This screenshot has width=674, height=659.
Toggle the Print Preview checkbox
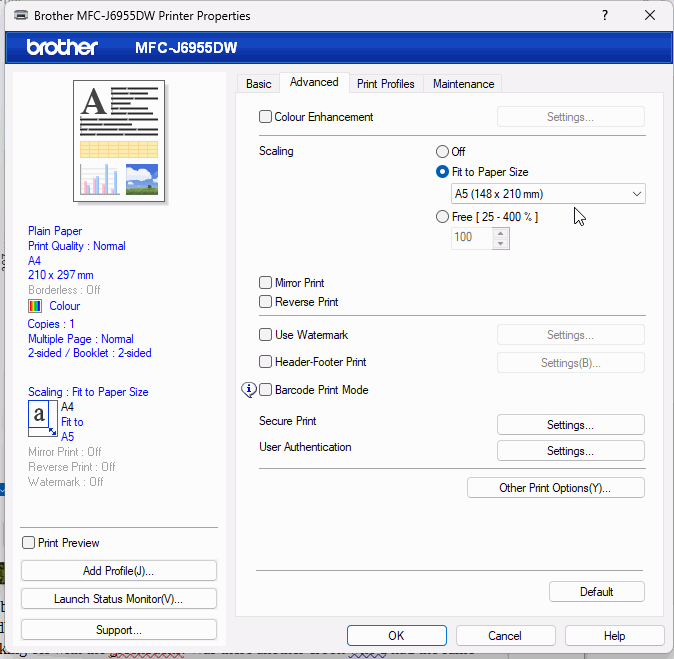pos(29,543)
